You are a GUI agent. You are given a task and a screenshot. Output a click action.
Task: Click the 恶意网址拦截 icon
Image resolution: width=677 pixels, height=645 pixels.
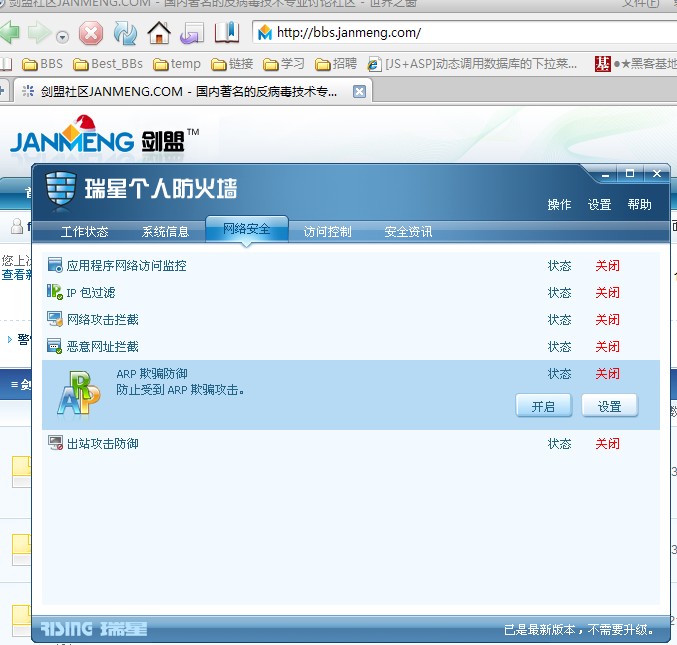[x=55, y=346]
